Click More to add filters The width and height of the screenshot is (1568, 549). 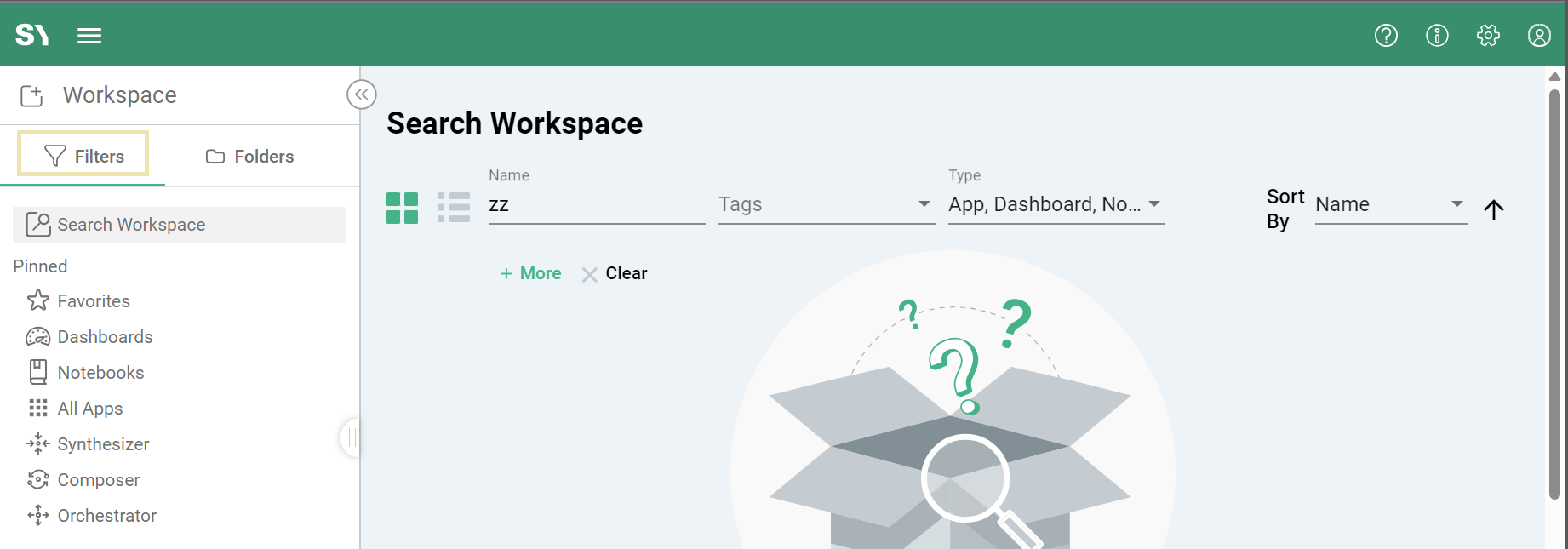(530, 273)
